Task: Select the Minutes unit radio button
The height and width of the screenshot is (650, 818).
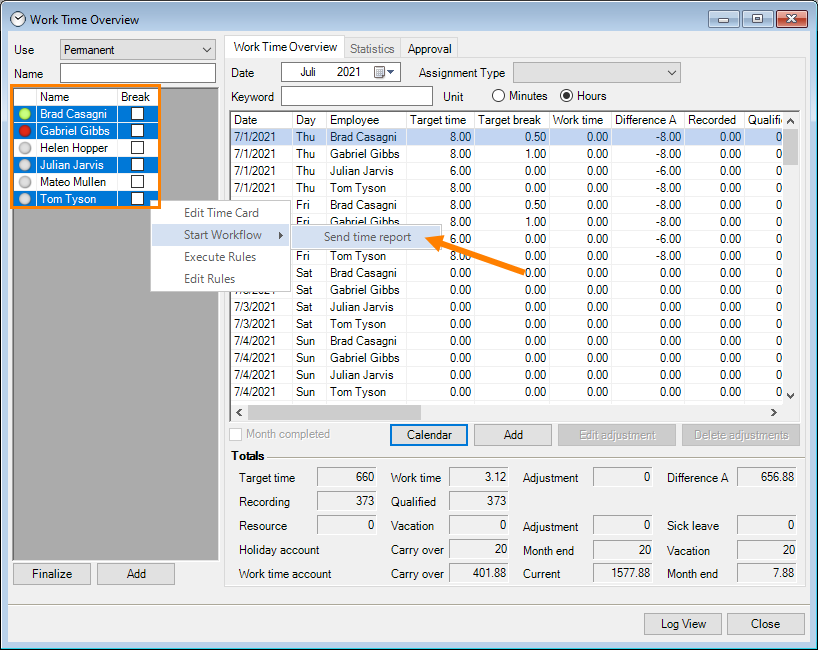Action: (x=499, y=96)
